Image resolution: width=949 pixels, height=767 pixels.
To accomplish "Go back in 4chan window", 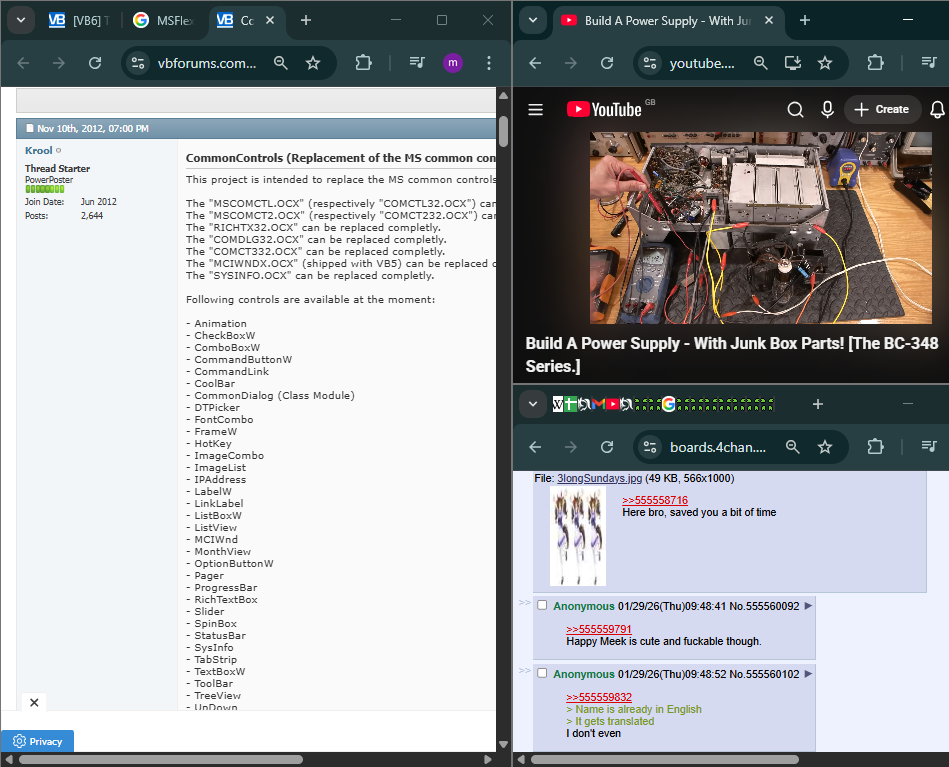I will 536,447.
